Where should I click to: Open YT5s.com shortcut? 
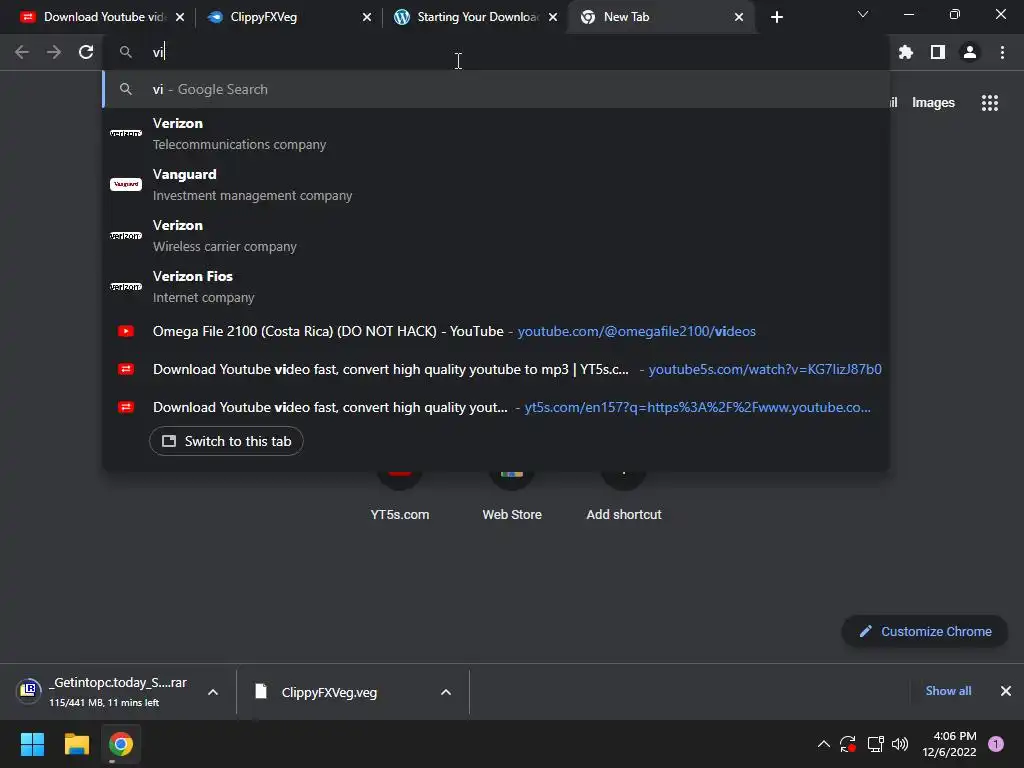point(400,496)
